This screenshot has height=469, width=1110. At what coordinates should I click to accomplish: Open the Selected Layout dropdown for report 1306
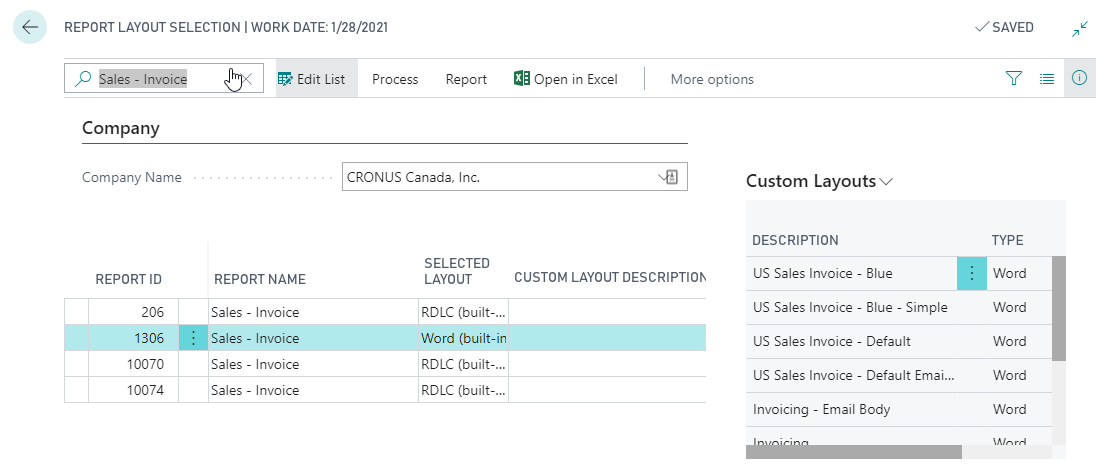pyautogui.click(x=463, y=338)
